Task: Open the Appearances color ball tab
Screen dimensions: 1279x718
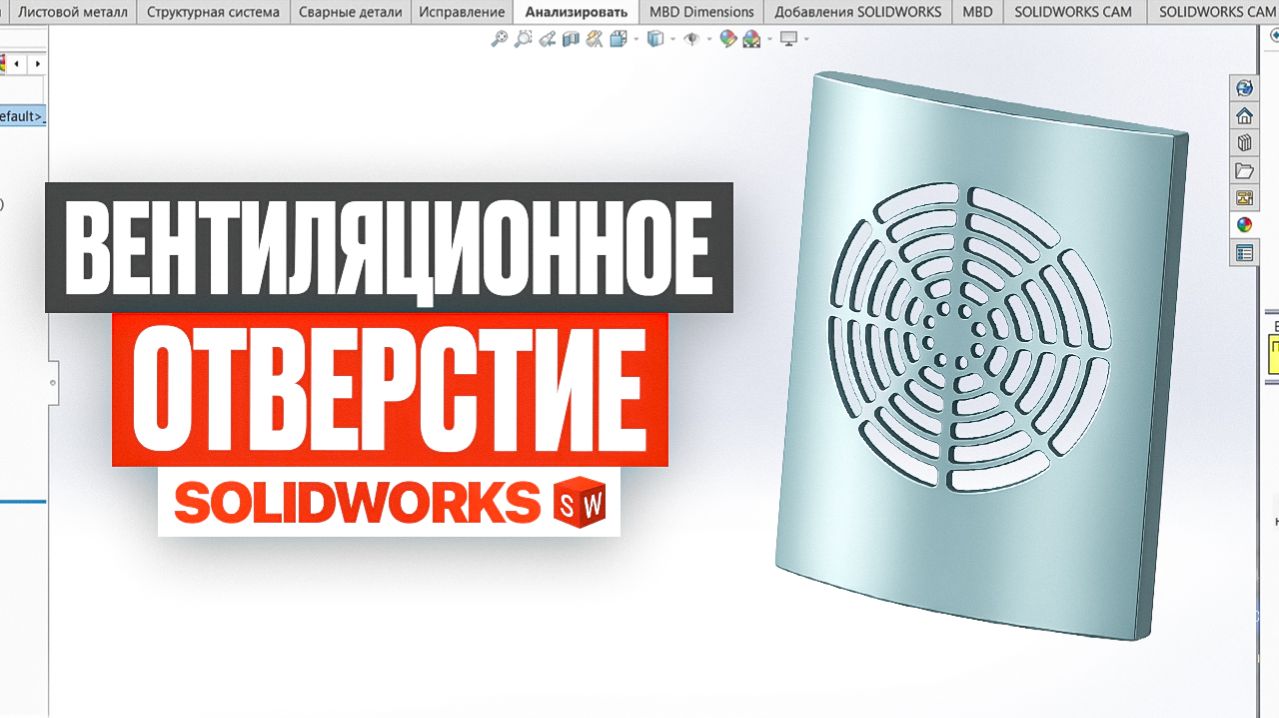Action: 1244,225
